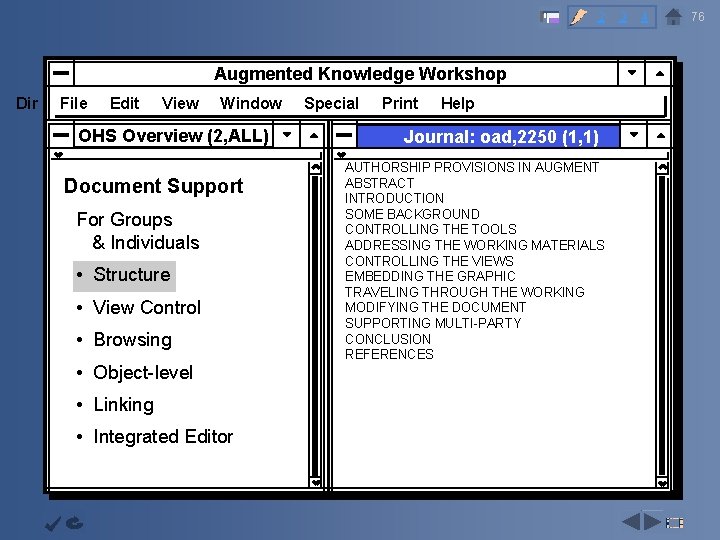Click split marker atop OHS Overview pane
The image size is (720, 540).
[58, 155]
